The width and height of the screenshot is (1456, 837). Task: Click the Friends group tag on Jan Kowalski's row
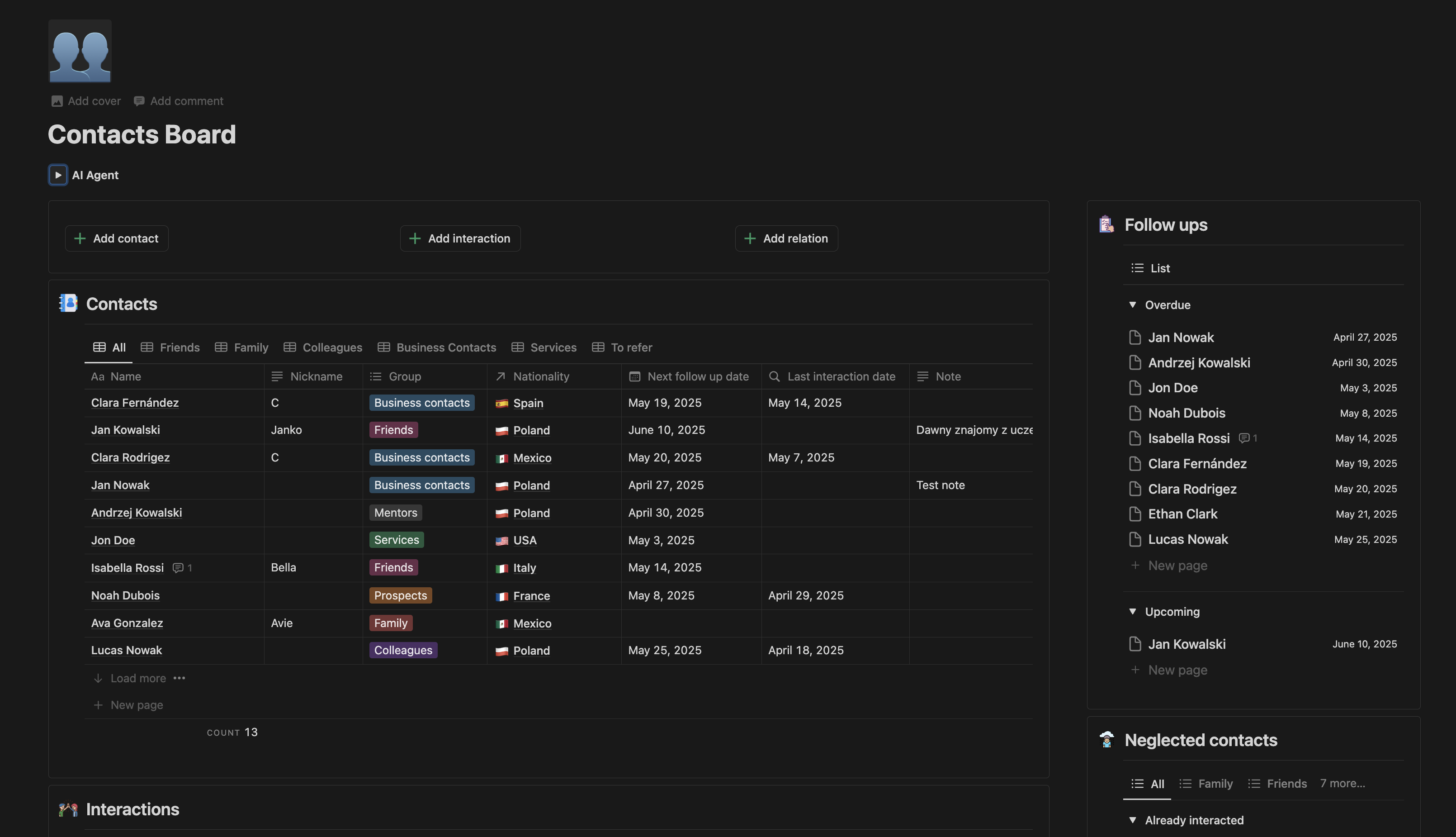[393, 429]
